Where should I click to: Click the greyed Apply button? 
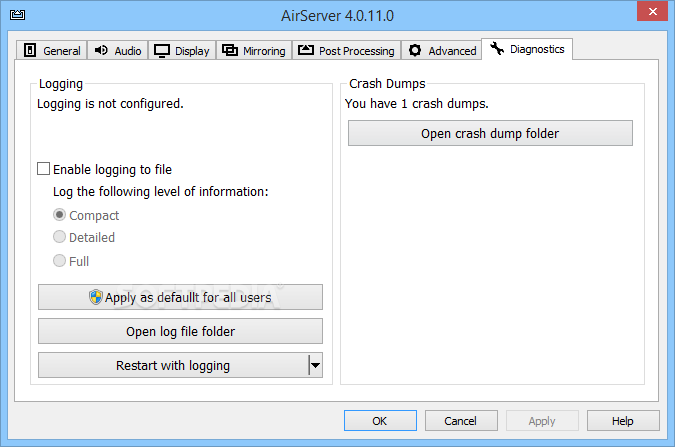(542, 420)
